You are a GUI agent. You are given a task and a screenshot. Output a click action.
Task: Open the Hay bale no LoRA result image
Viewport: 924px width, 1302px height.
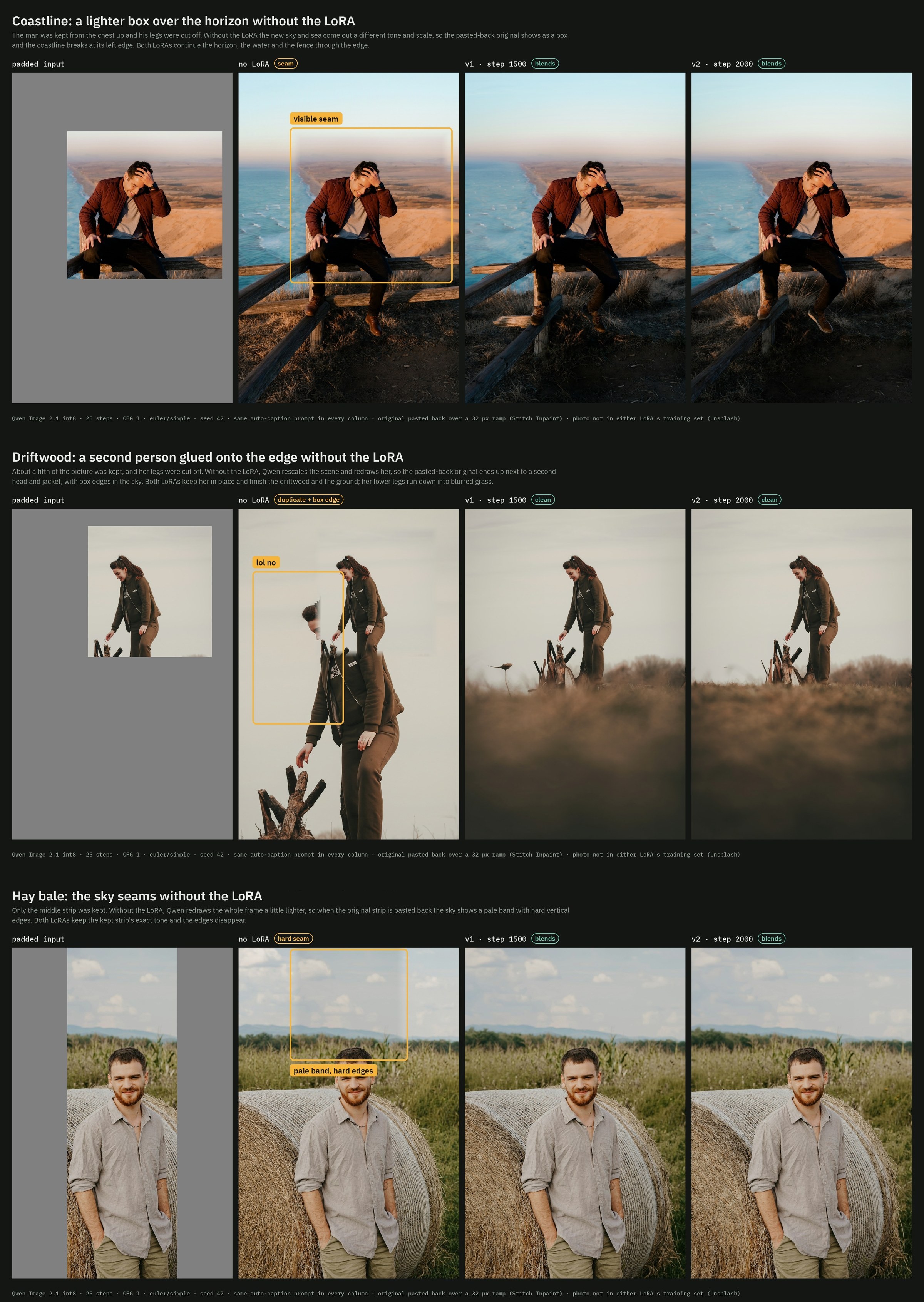point(348,1113)
